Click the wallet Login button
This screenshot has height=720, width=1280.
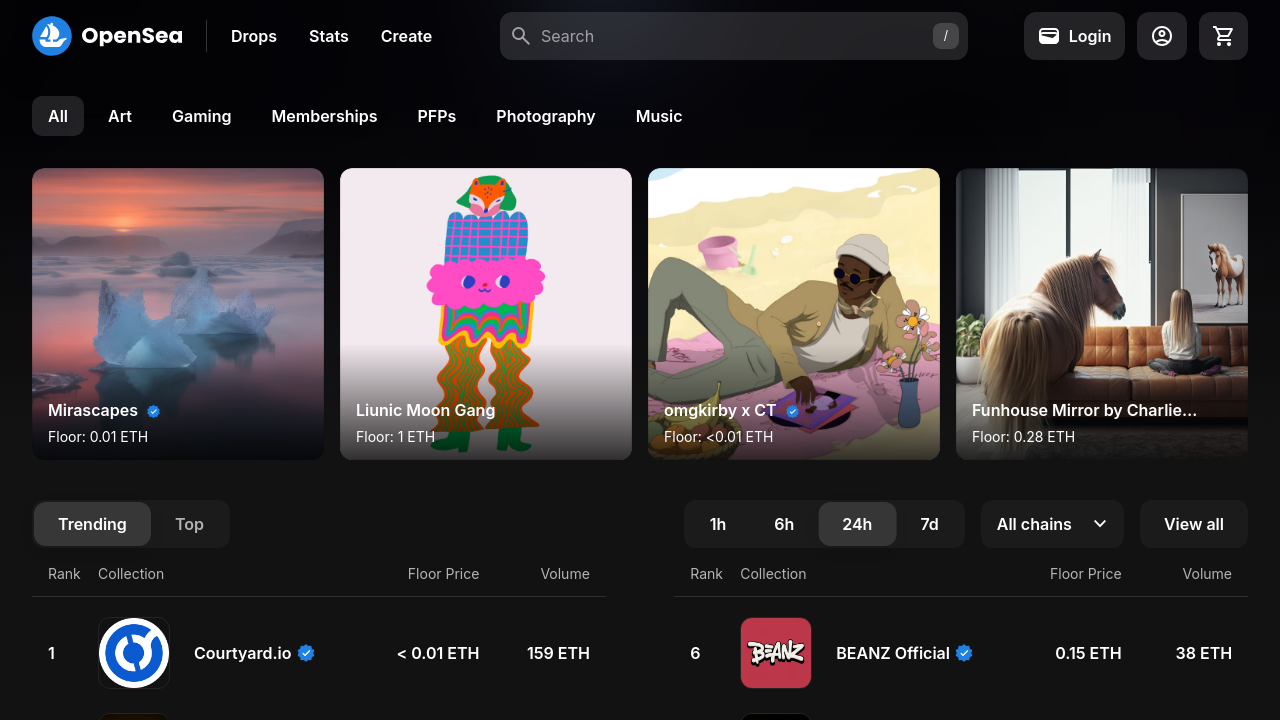(x=1074, y=36)
